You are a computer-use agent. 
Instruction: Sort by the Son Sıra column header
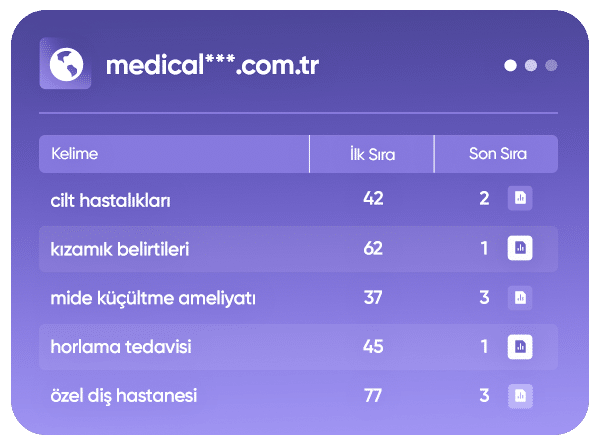click(x=497, y=154)
